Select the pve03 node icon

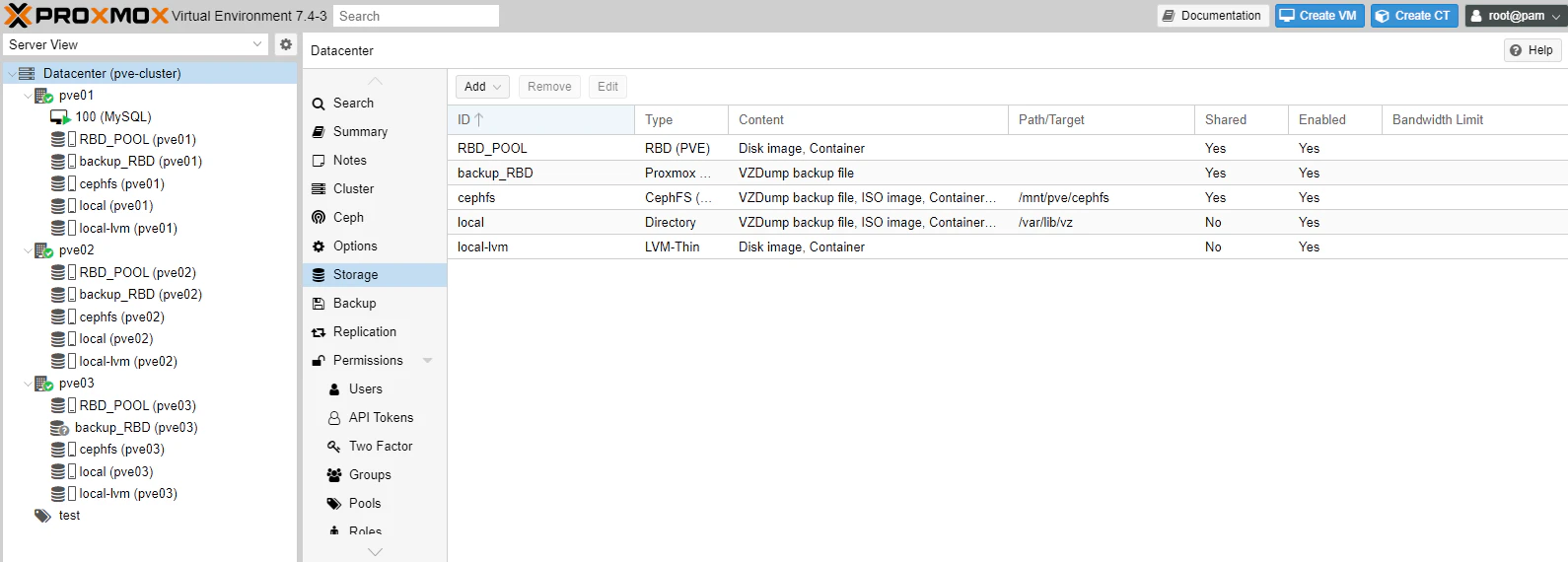click(x=44, y=384)
